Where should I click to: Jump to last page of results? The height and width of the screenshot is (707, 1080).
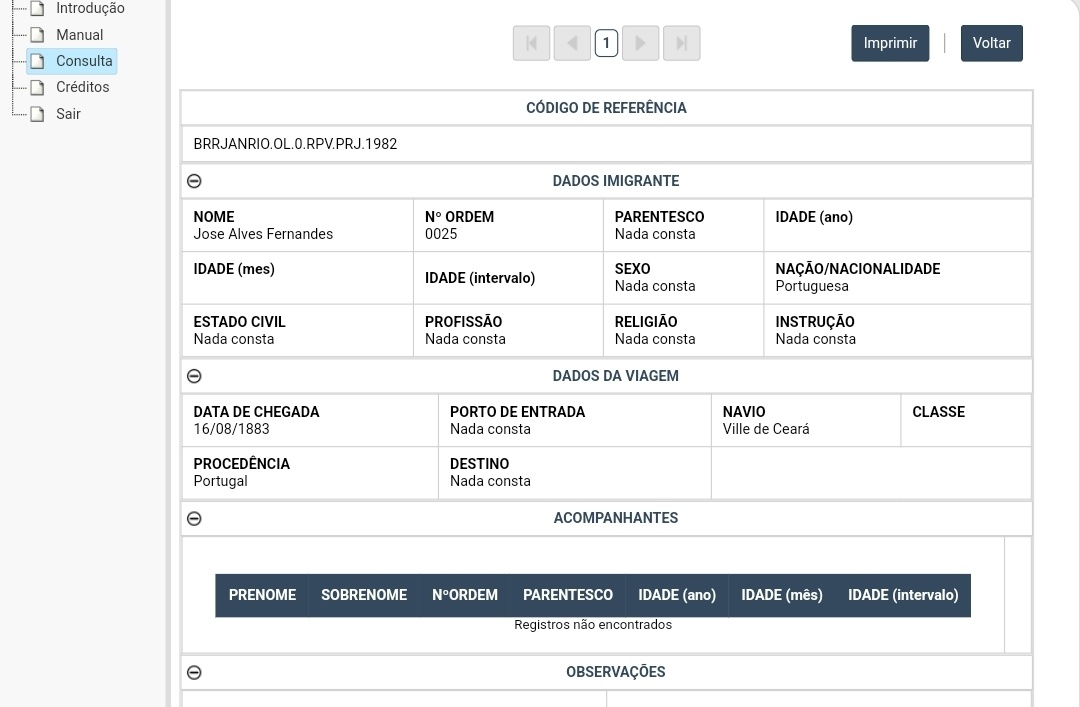(681, 43)
